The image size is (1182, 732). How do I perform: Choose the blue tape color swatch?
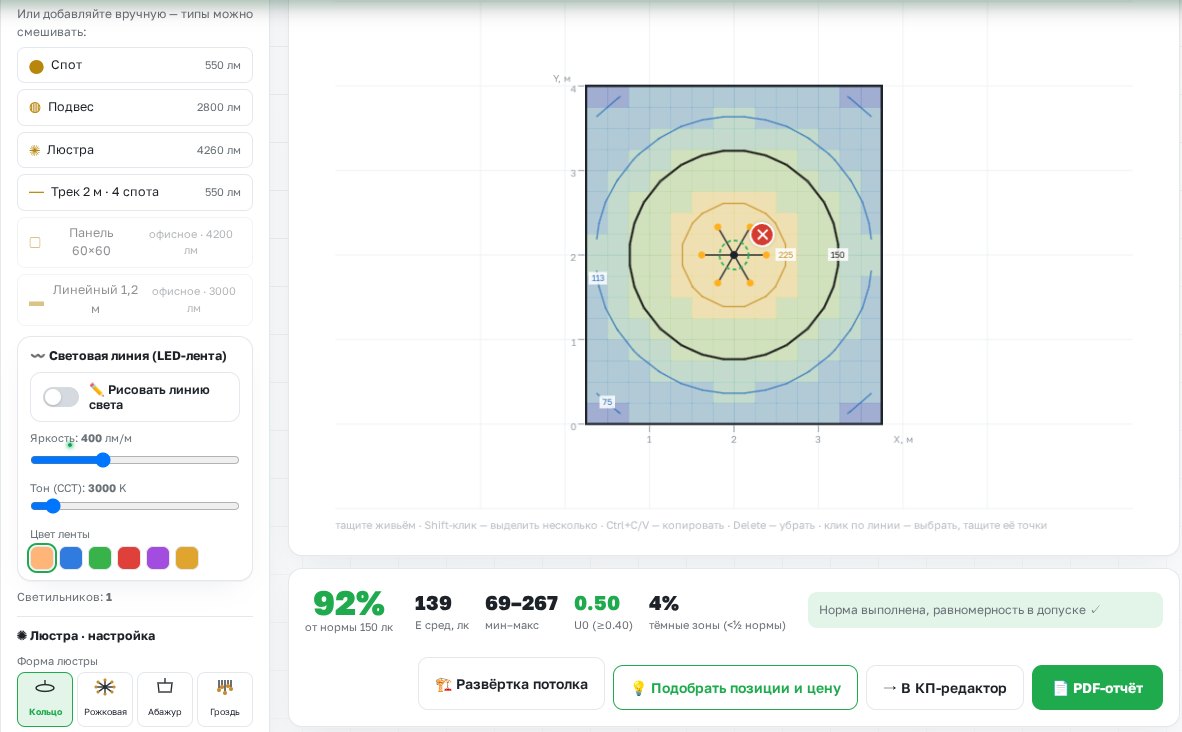click(x=71, y=558)
